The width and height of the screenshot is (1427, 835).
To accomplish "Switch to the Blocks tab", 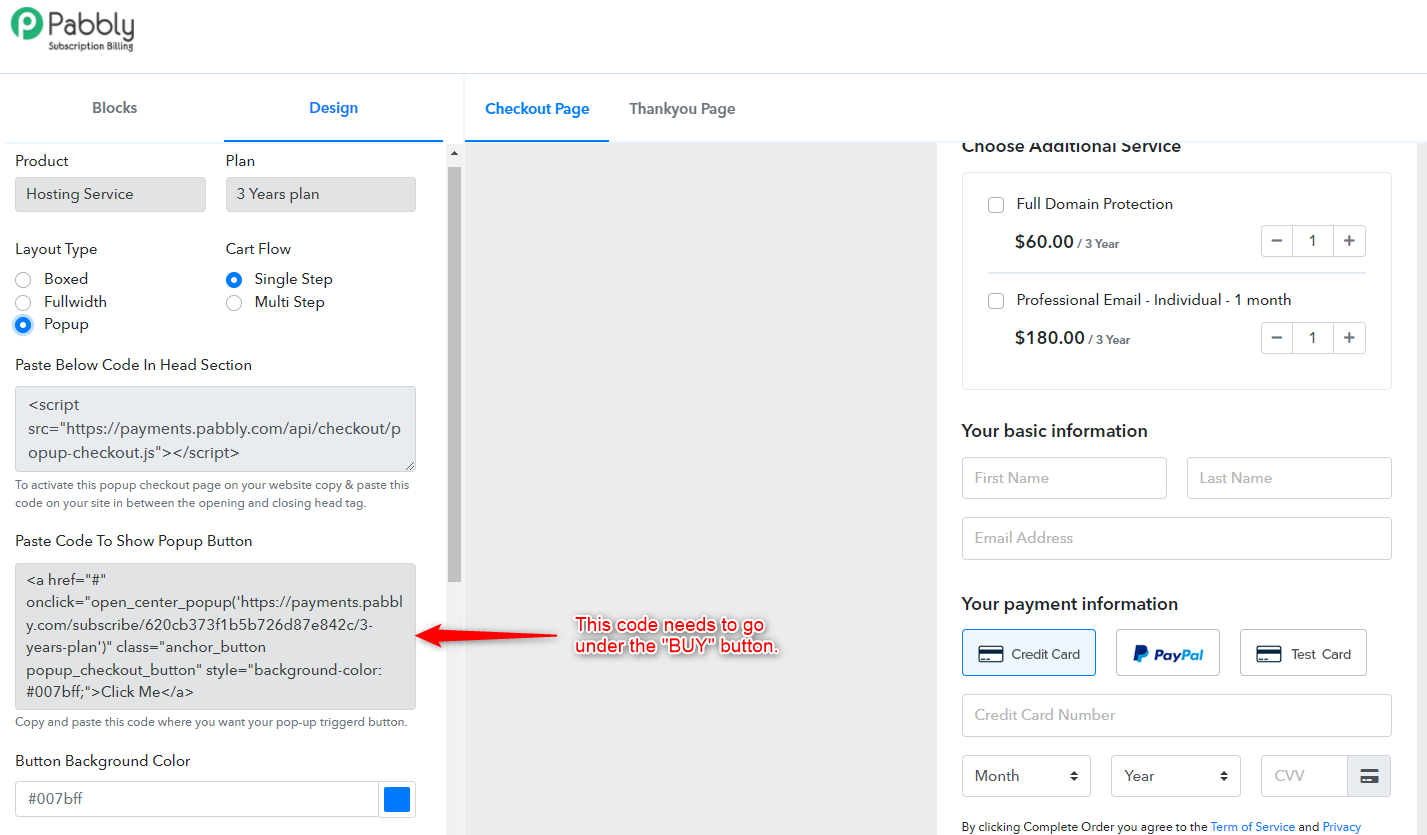I will pyautogui.click(x=114, y=108).
